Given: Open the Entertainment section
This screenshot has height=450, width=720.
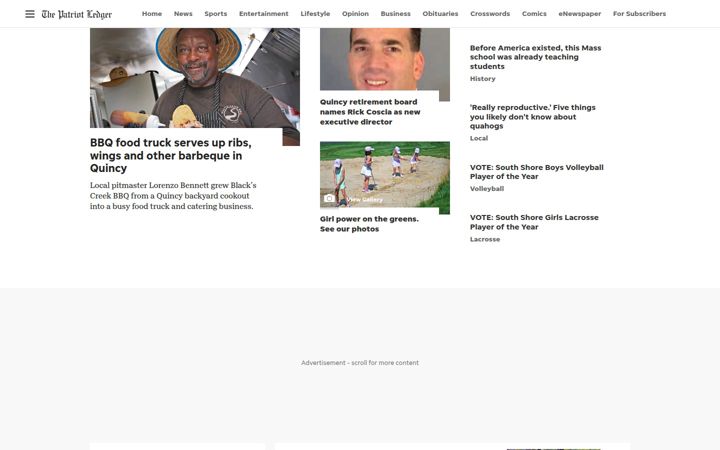Looking at the screenshot, I should tap(264, 14).
